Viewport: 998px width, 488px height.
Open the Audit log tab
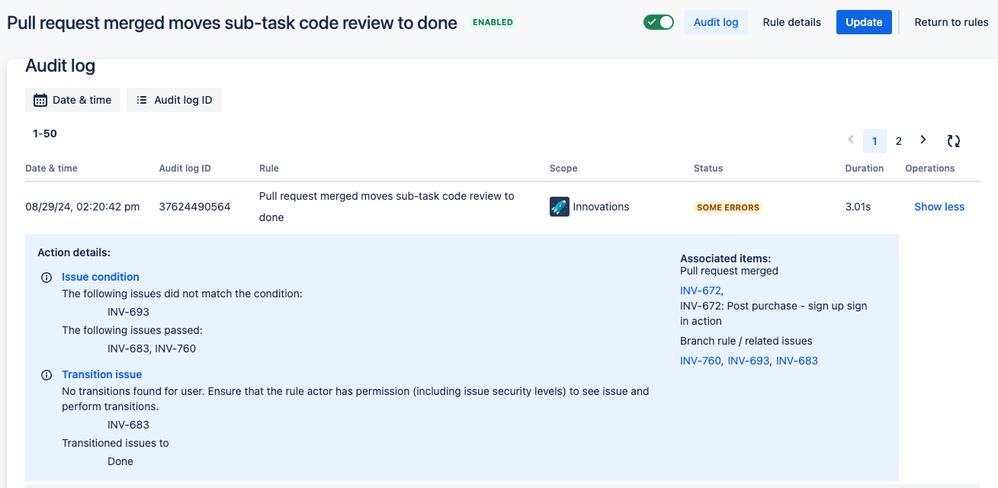[x=716, y=22]
